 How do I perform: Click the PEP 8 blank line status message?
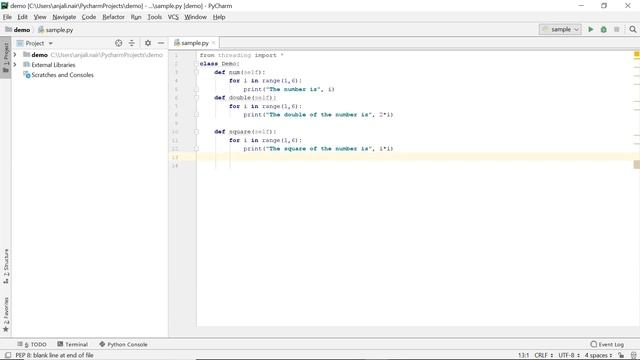(x=54, y=356)
